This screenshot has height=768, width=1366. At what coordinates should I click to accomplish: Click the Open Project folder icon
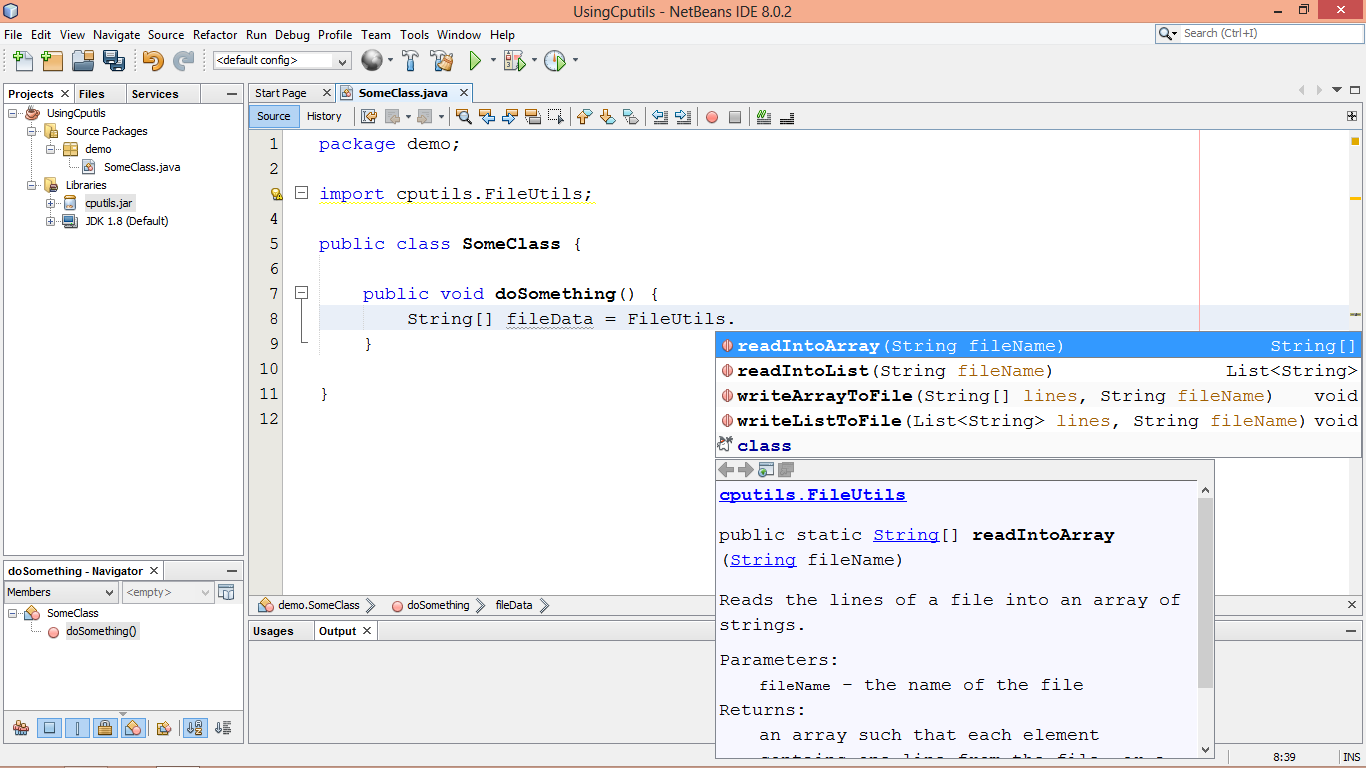pyautogui.click(x=82, y=61)
